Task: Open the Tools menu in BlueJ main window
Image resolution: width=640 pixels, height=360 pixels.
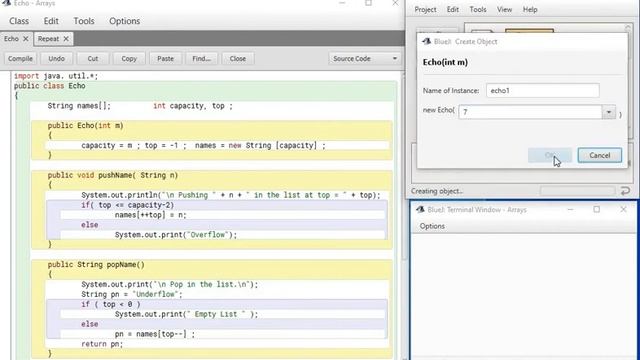Action: 478,9
